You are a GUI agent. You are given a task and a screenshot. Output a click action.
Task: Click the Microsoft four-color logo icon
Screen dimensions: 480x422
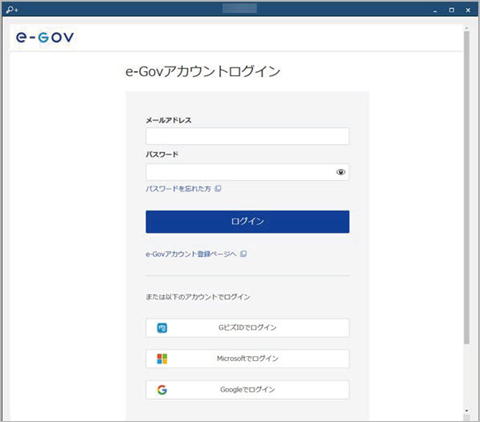coord(162,359)
